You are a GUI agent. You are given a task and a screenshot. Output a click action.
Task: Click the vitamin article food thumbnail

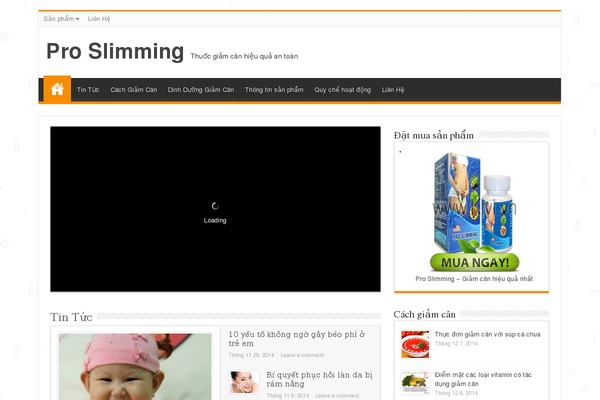[x=415, y=382]
